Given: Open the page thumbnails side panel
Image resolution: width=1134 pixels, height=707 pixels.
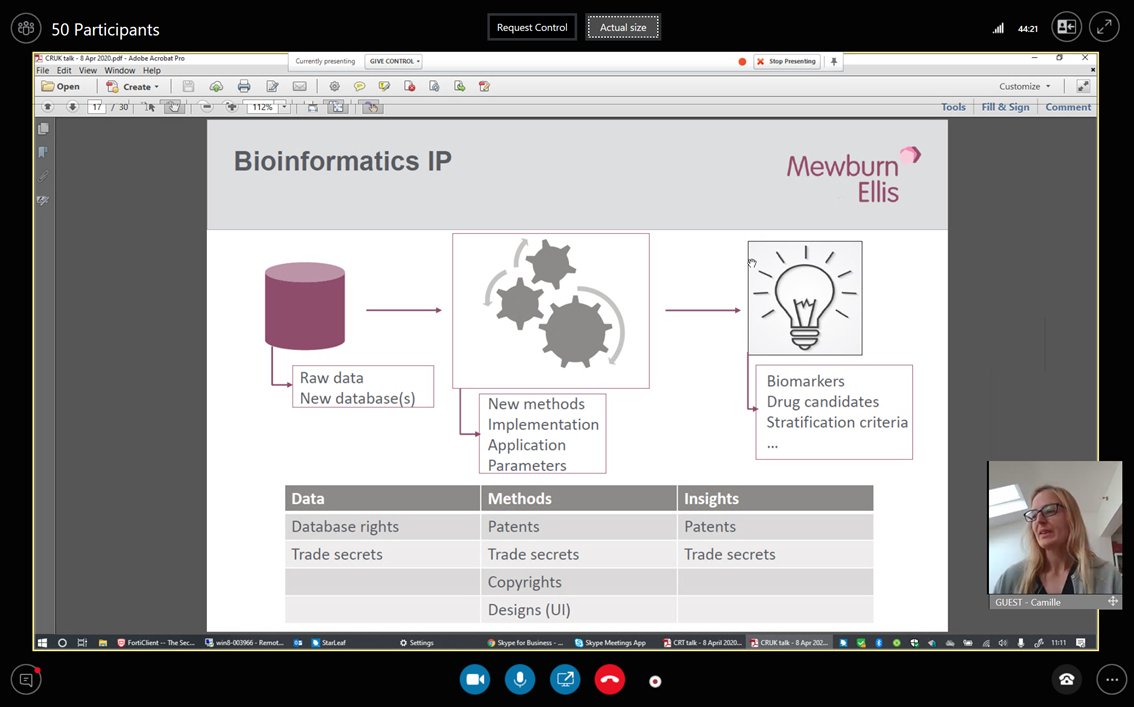Looking at the screenshot, I should tap(43, 129).
